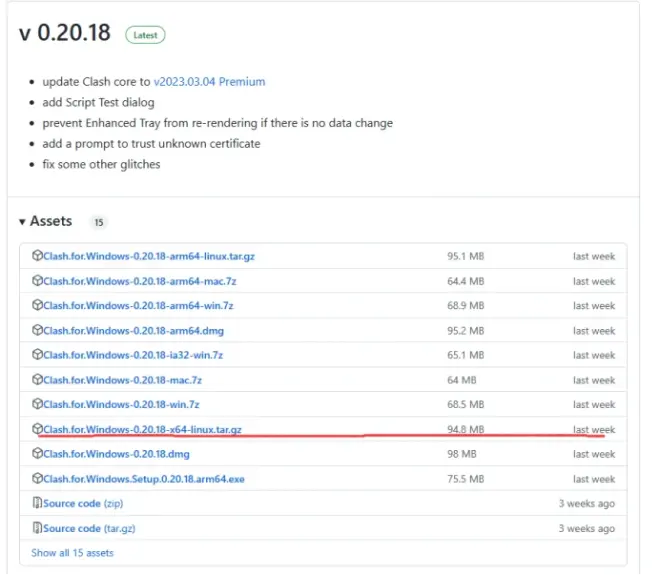
Task: Download underlined x64-linux.tar.gz file
Action: [142, 429]
